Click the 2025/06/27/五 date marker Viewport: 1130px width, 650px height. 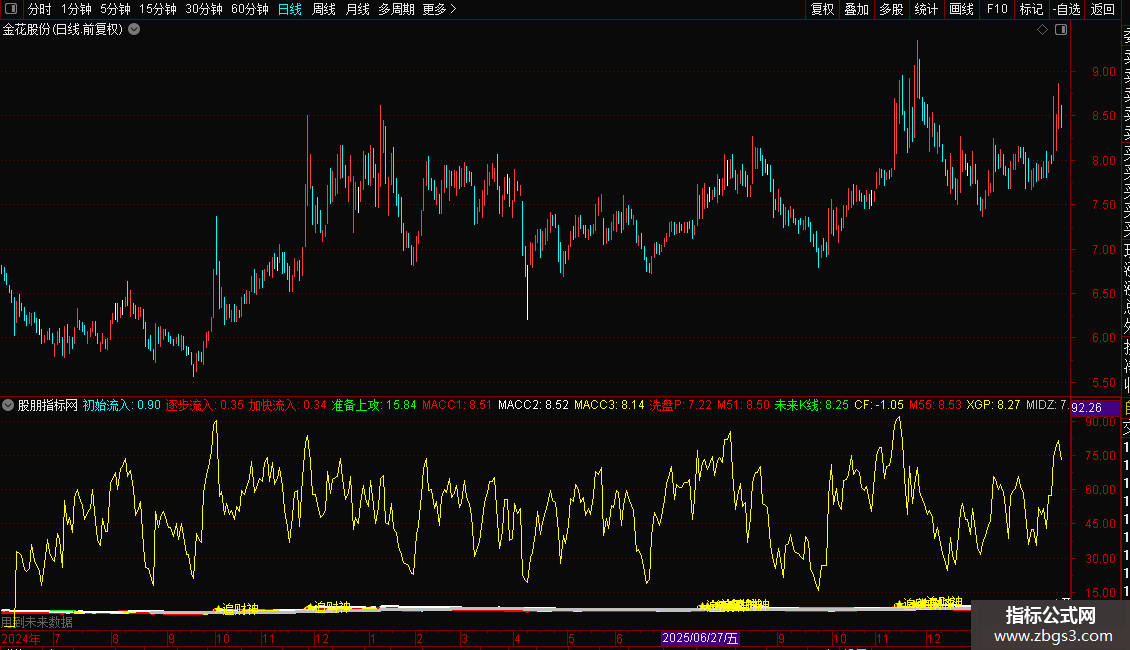[x=700, y=638]
